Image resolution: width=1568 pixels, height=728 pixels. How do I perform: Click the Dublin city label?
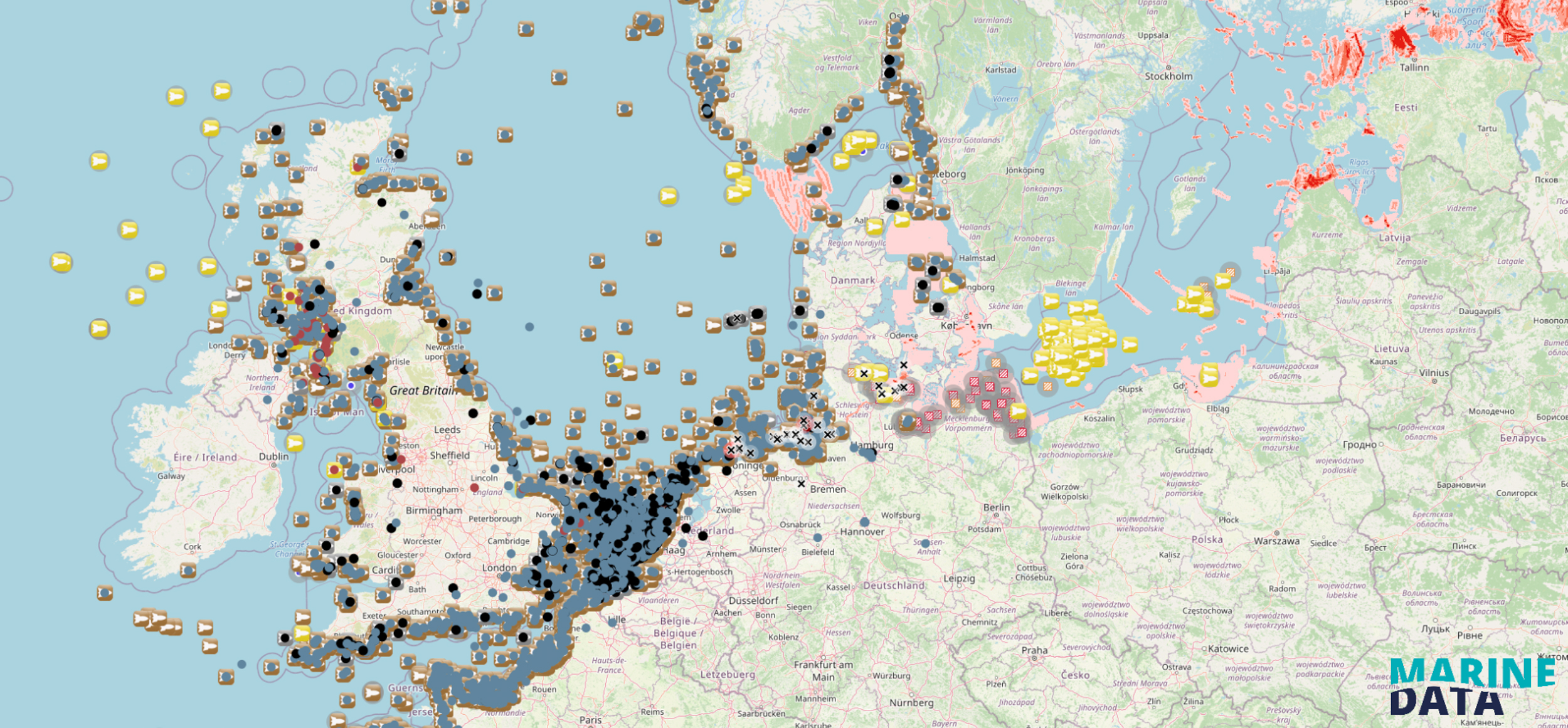tap(273, 456)
